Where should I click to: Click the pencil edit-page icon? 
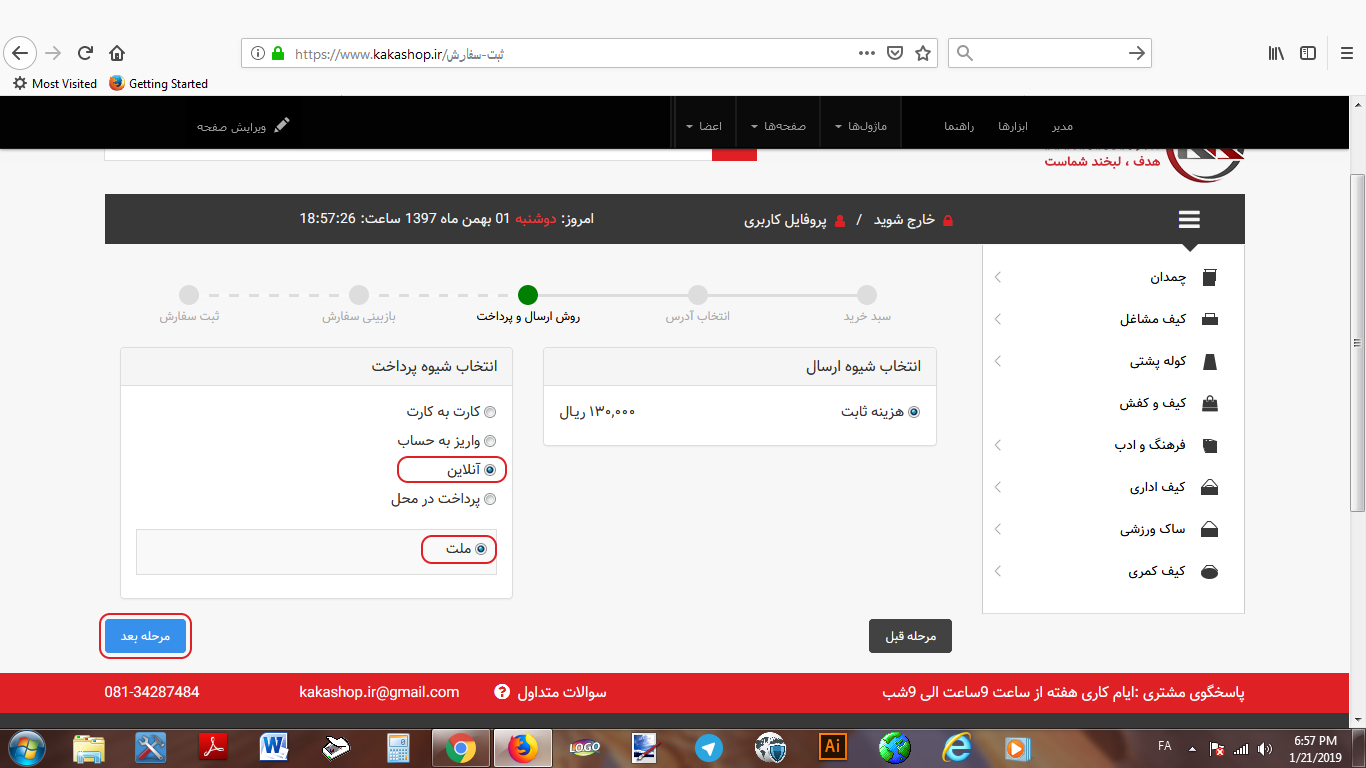click(282, 126)
